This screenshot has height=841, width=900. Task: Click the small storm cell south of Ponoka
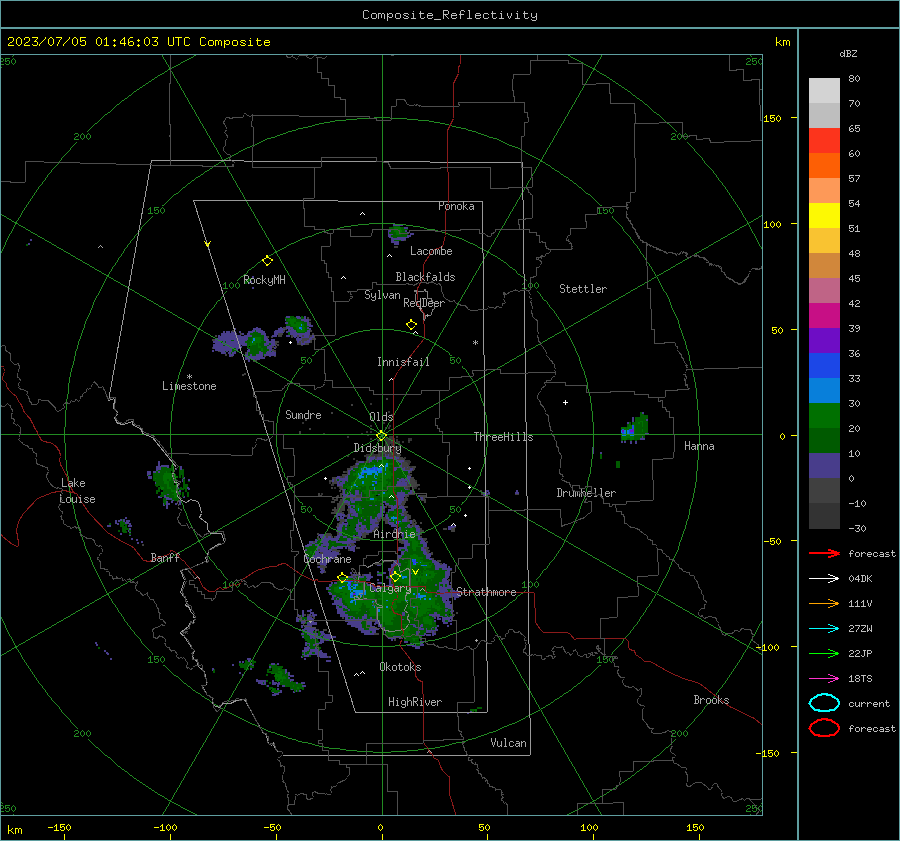[399, 233]
